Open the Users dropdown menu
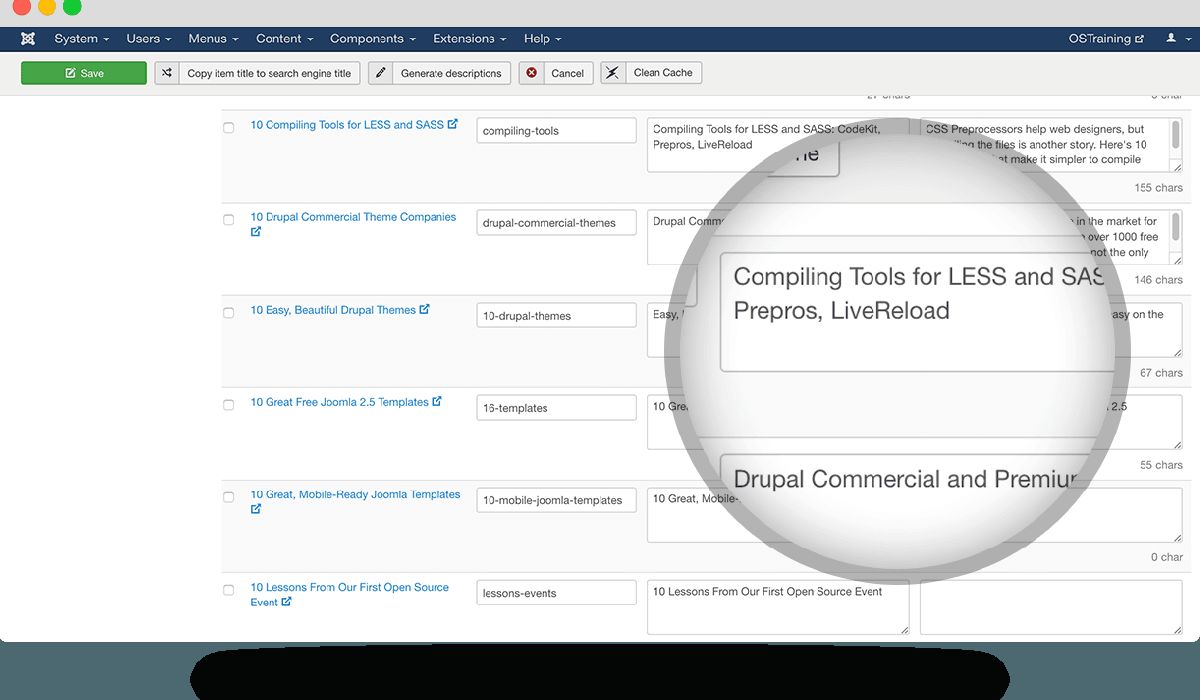1200x700 pixels. [x=149, y=39]
